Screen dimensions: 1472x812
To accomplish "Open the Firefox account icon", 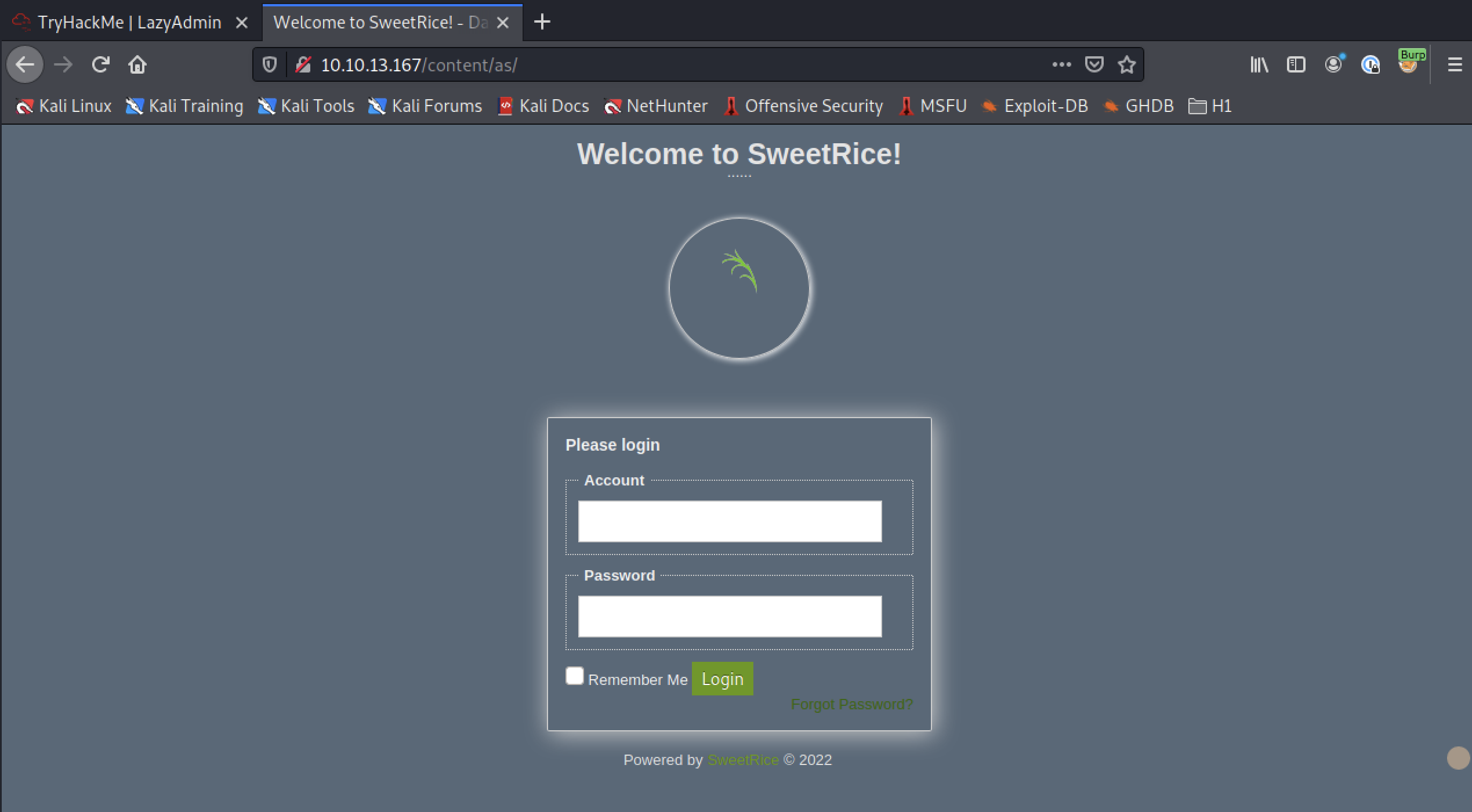I will [x=1333, y=64].
